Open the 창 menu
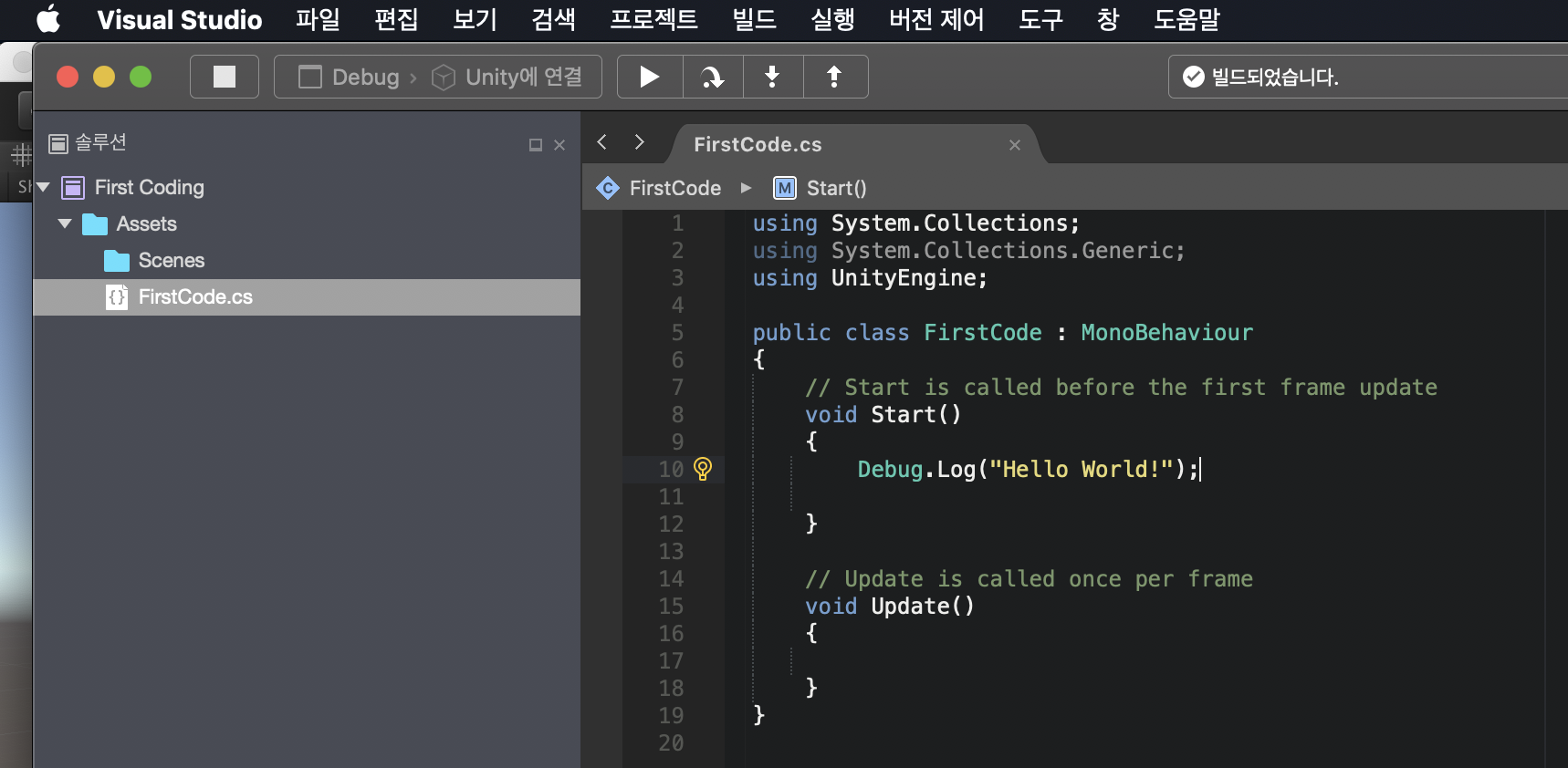Screen dimensions: 1568x768 [x=1108, y=20]
